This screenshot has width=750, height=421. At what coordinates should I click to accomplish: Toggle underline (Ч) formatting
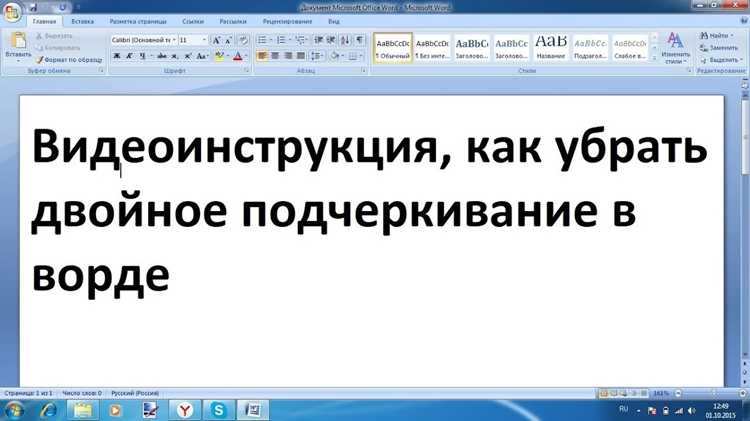coord(142,56)
